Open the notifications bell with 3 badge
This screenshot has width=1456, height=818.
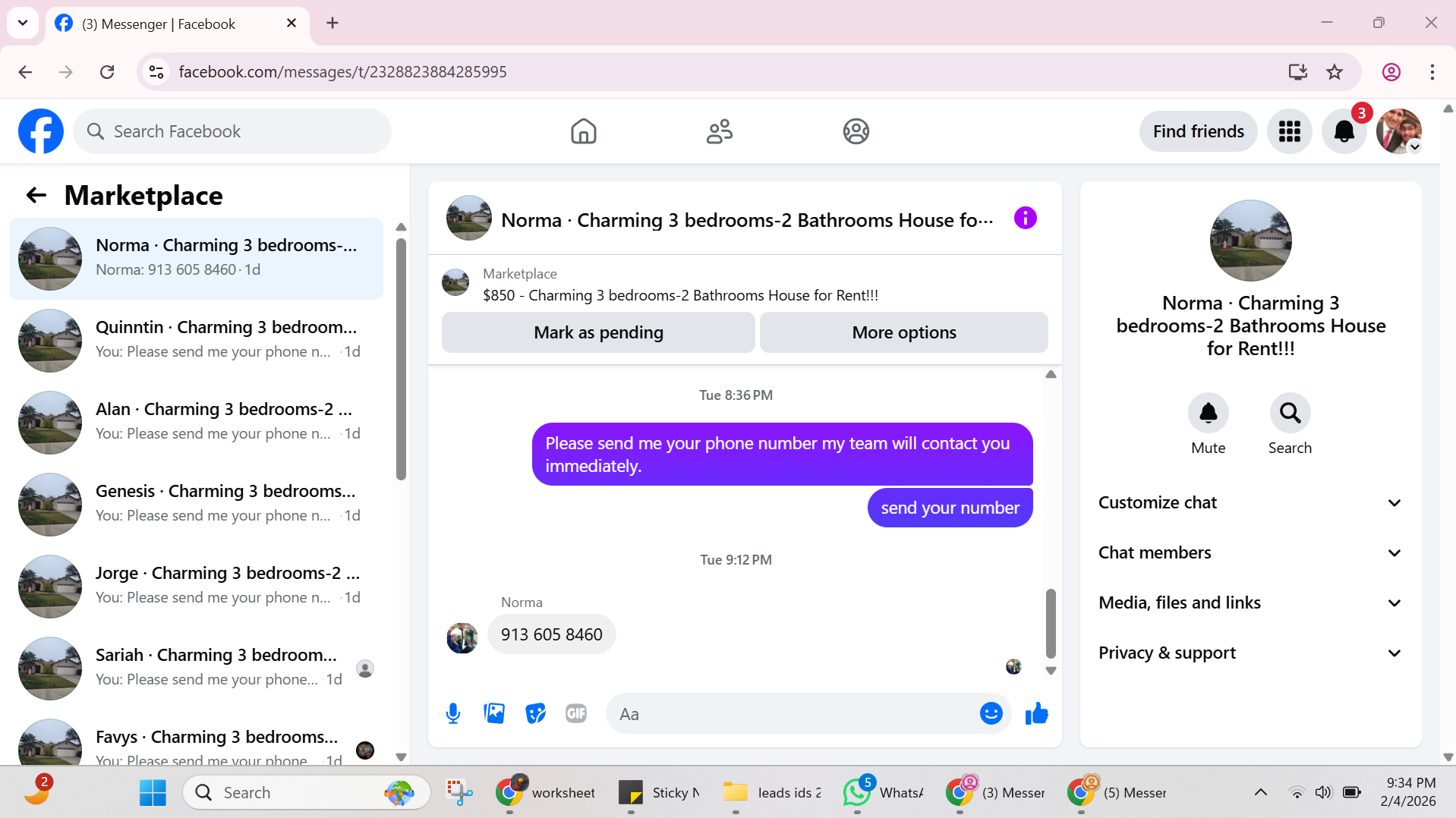click(x=1344, y=131)
